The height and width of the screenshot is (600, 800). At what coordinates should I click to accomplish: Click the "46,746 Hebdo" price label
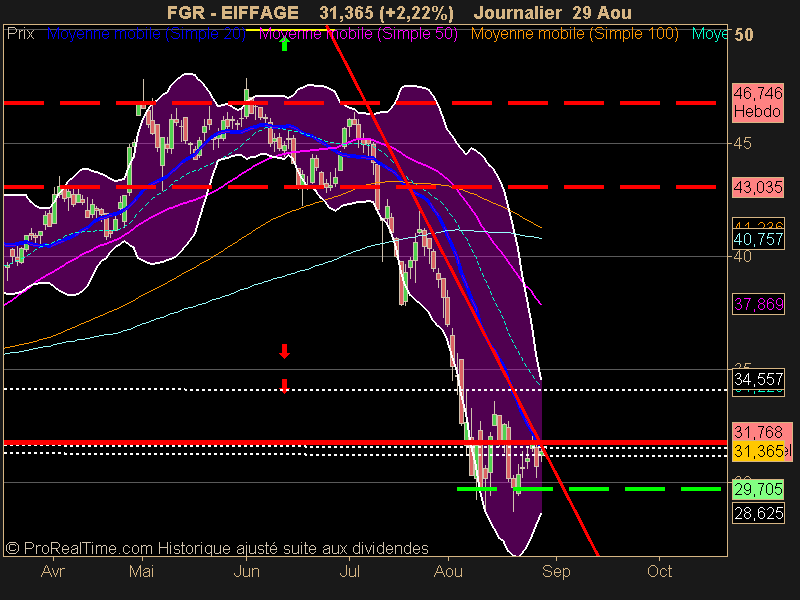[x=758, y=102]
